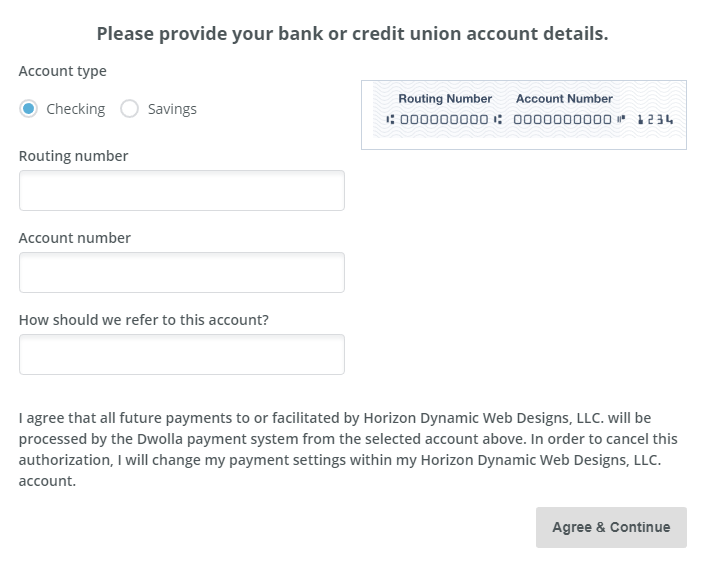Screen dimensions: 705x563
Task: Click the "Account number" field label
Action: [x=75, y=238]
